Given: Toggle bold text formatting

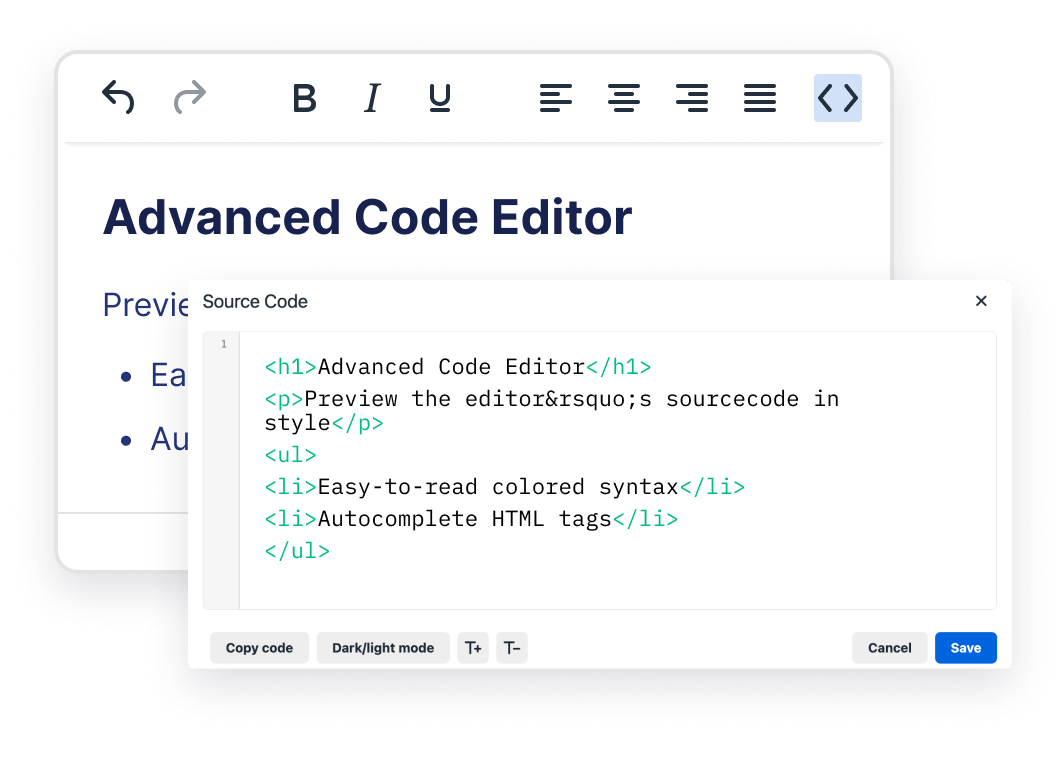Looking at the screenshot, I should click(305, 98).
